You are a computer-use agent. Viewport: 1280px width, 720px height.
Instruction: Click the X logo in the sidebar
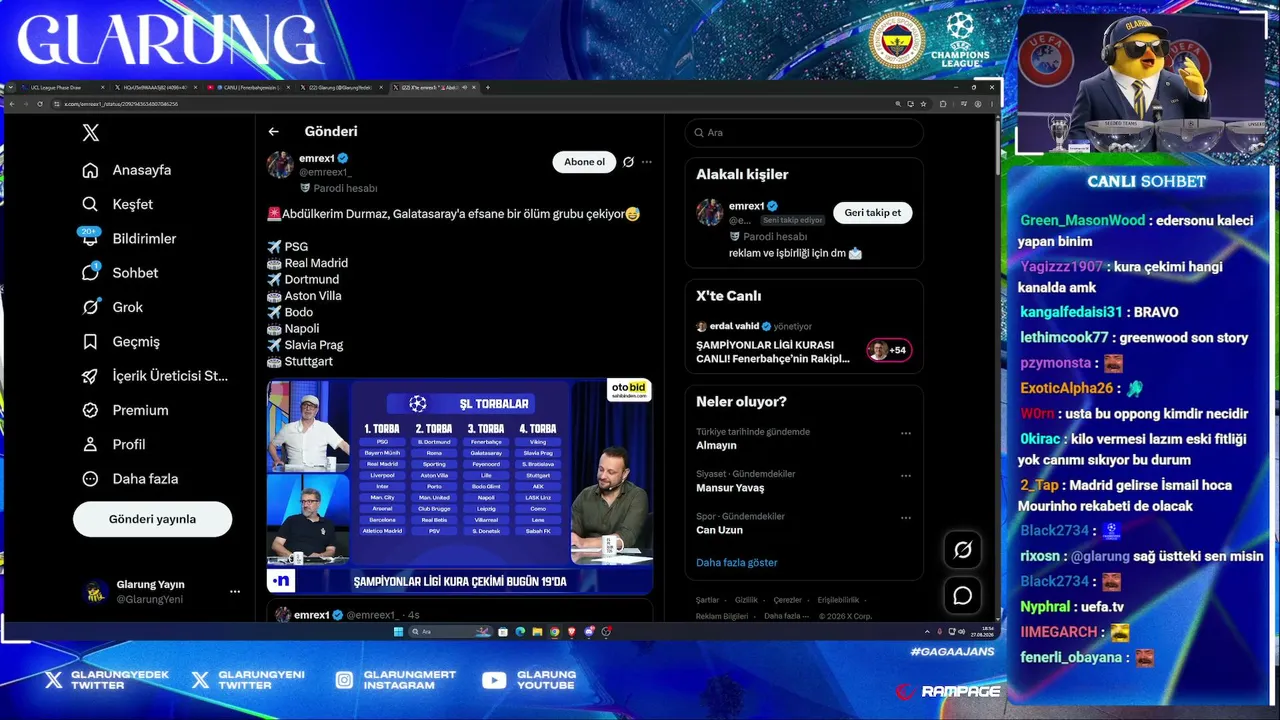point(91,133)
